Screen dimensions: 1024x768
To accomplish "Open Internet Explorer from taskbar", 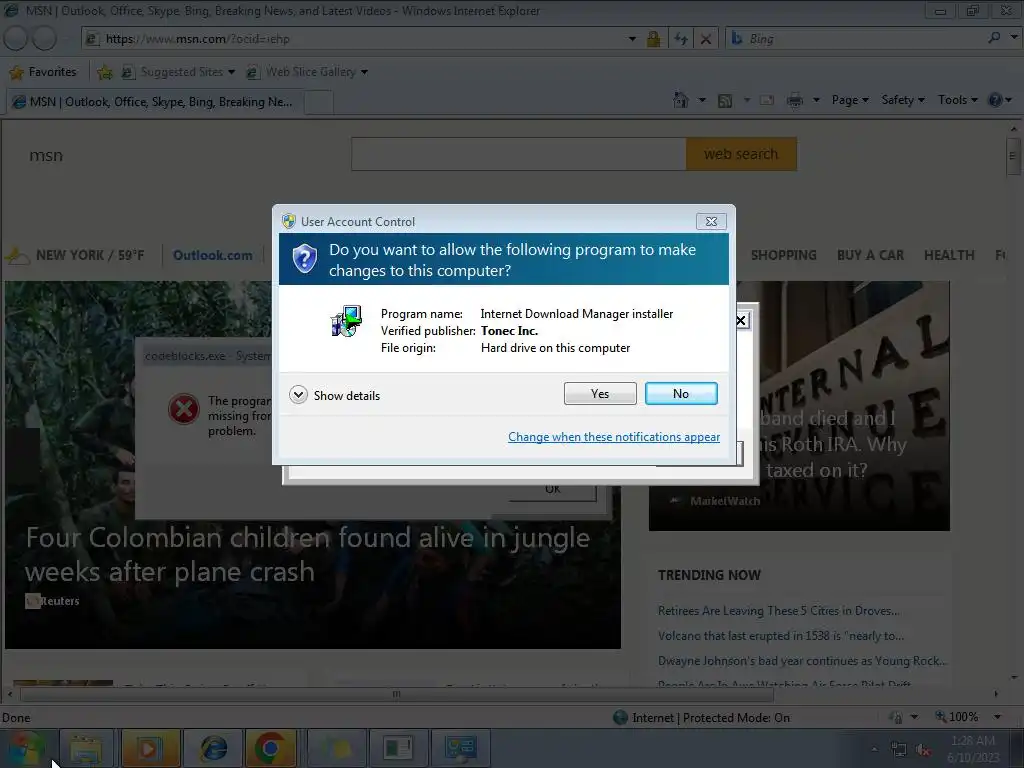I will click(214, 748).
